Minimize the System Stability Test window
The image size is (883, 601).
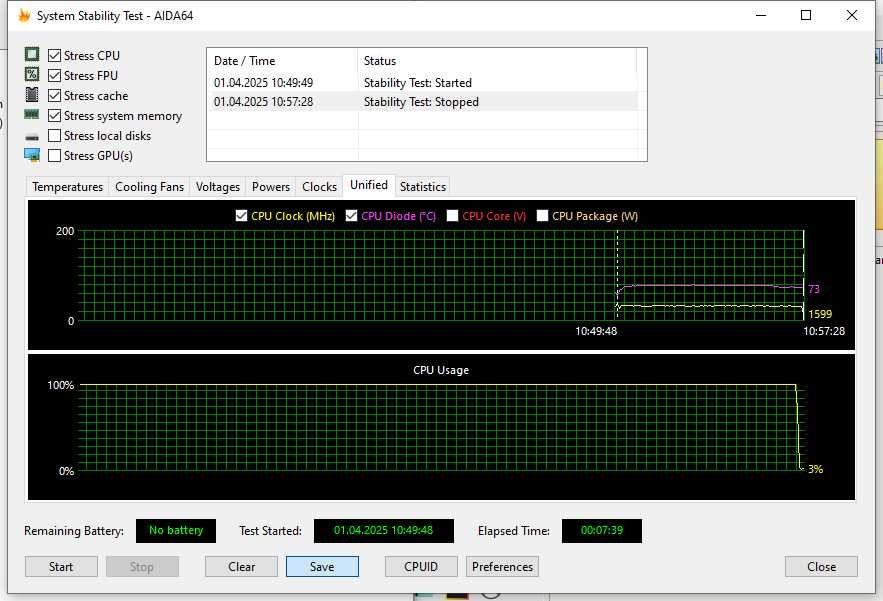(761, 15)
